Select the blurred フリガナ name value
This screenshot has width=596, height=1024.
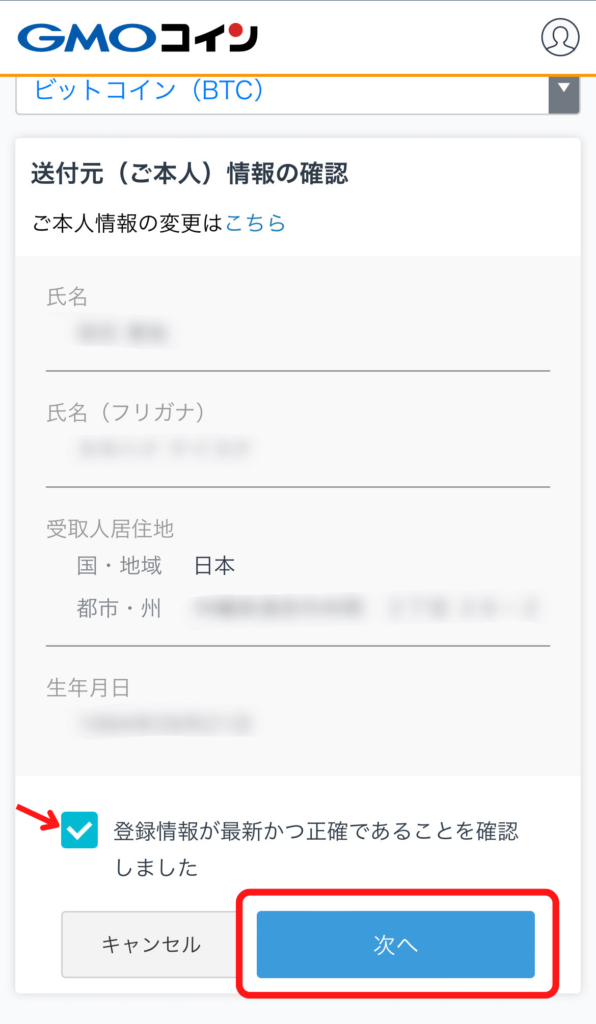[163, 449]
